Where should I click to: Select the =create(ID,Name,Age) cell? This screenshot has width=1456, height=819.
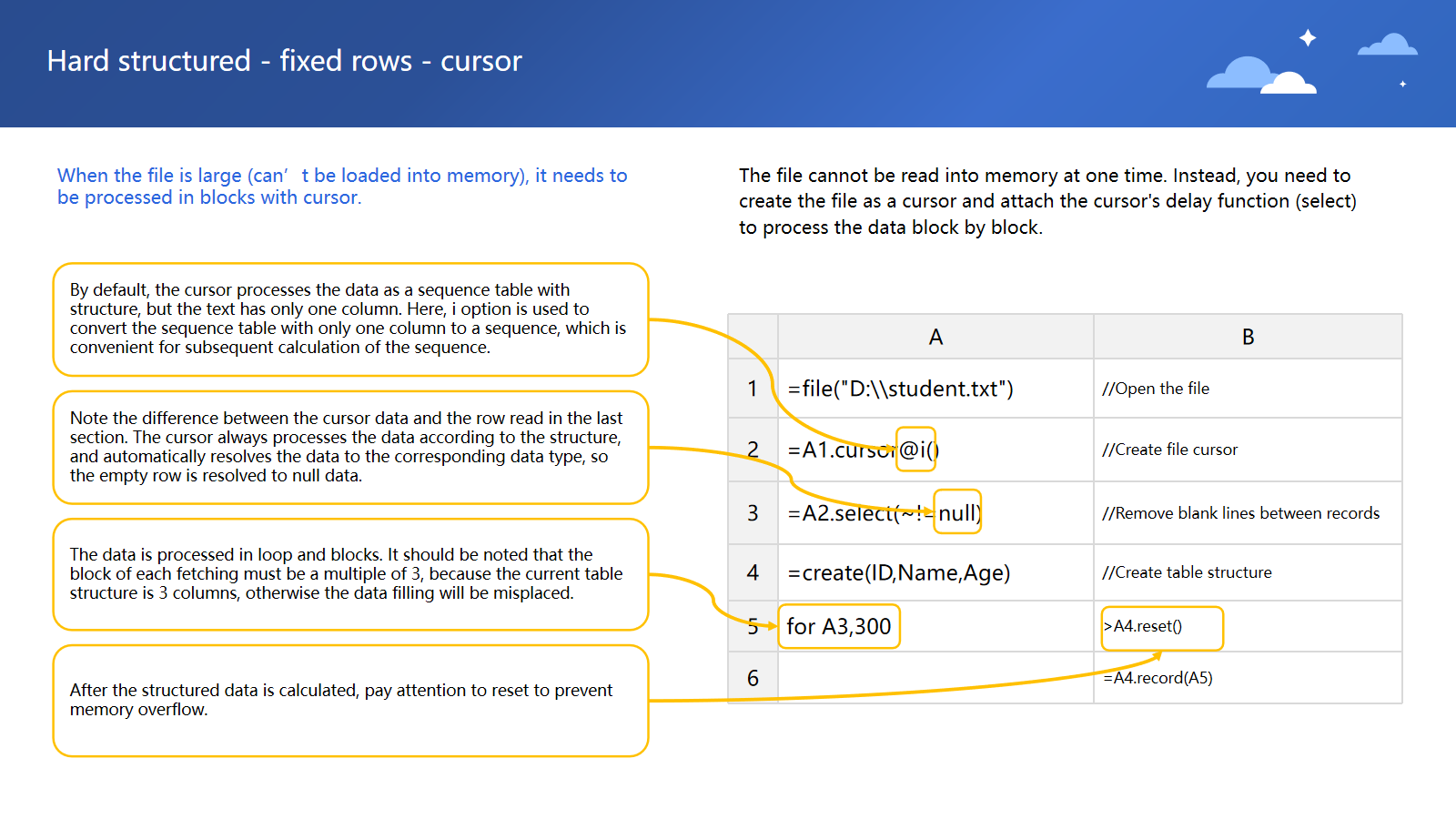click(898, 572)
